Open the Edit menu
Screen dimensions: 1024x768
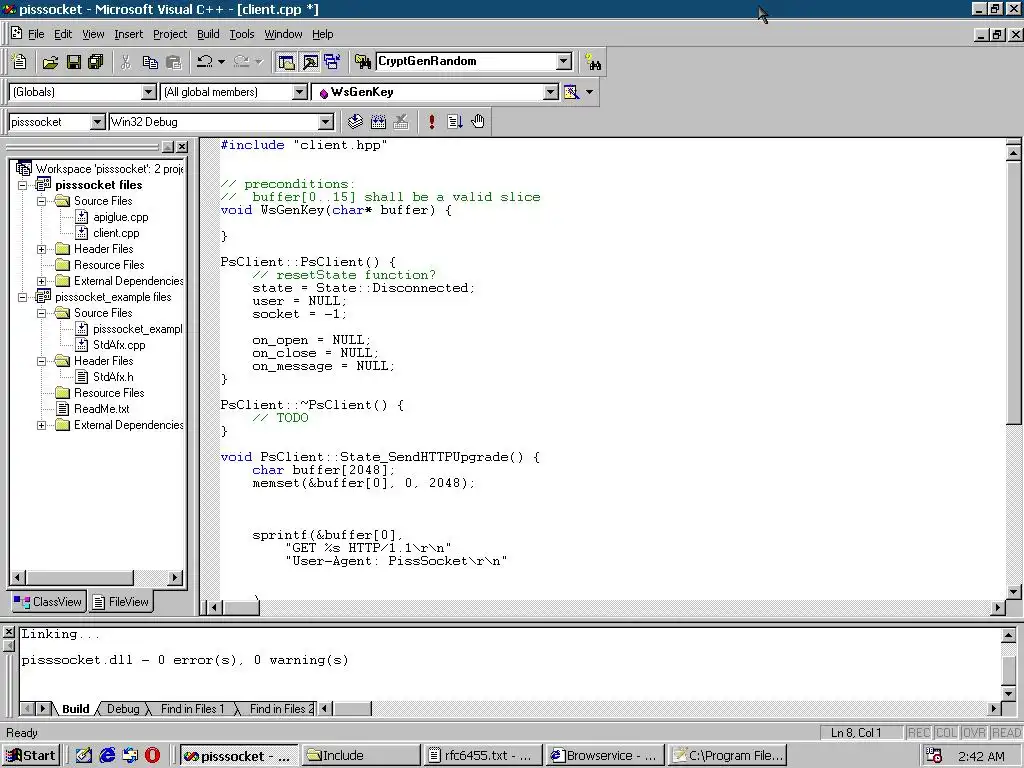pos(63,34)
